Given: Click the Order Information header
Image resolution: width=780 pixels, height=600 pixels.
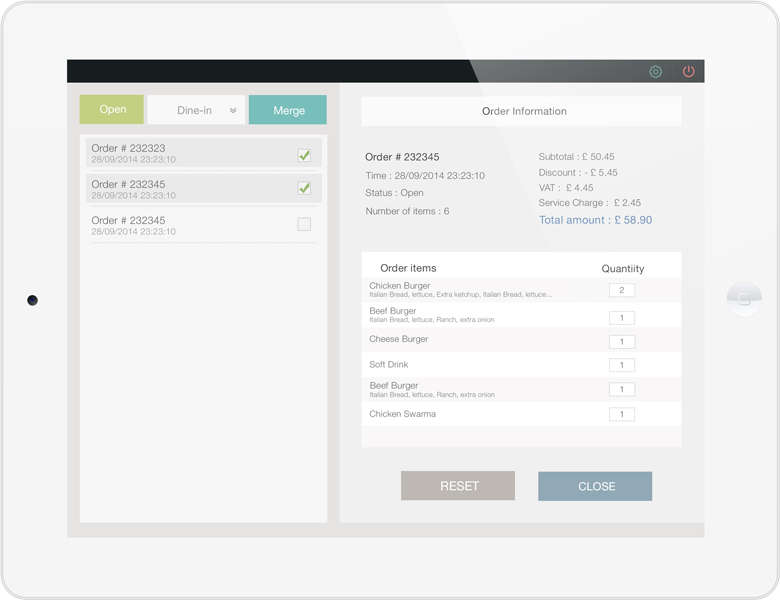Looking at the screenshot, I should (x=521, y=111).
